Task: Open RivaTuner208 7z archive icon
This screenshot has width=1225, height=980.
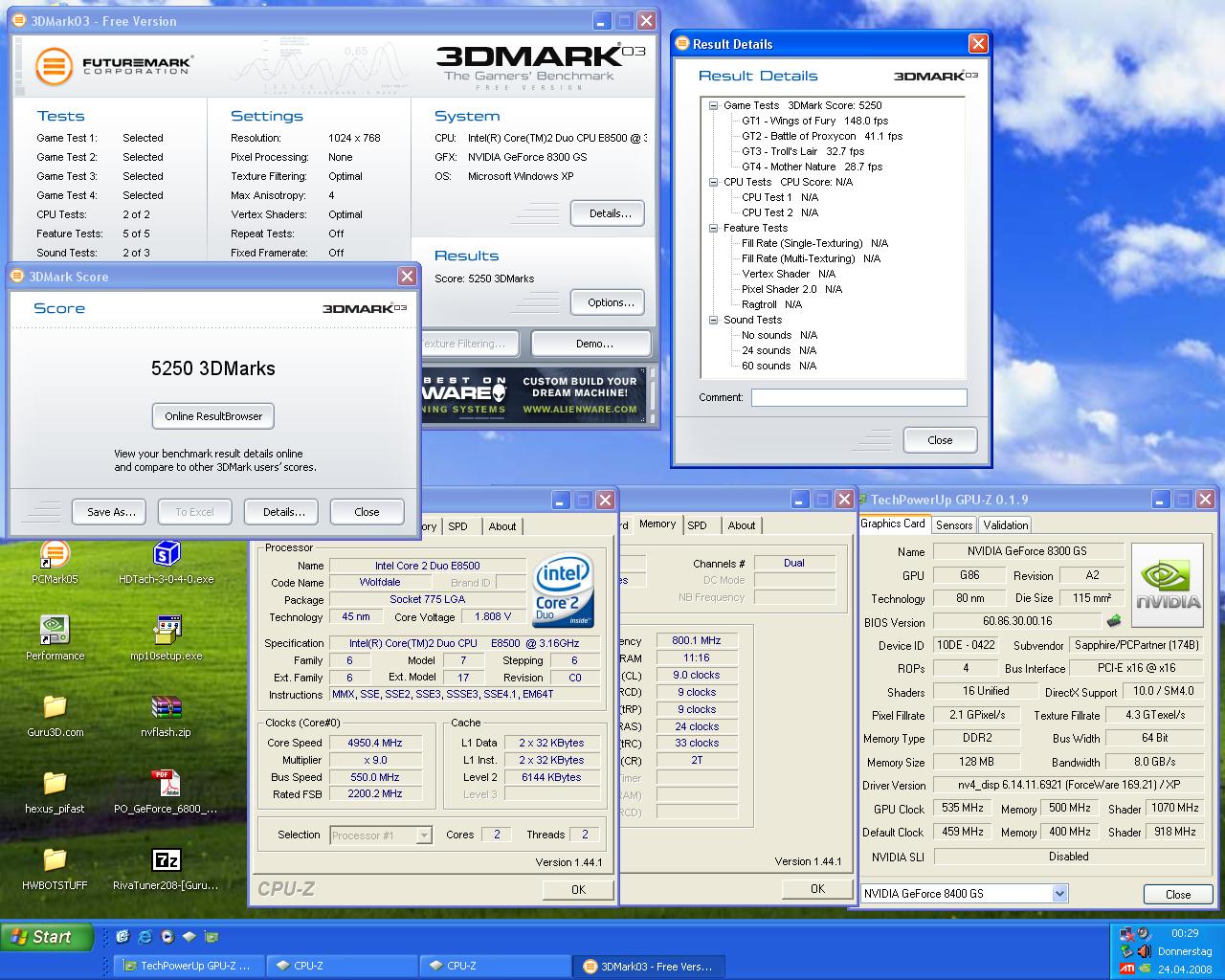Action: click(167, 867)
